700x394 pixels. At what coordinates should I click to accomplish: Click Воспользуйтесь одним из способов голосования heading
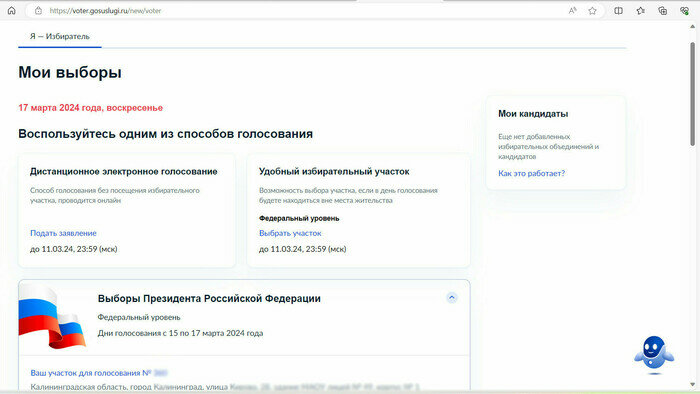165,134
